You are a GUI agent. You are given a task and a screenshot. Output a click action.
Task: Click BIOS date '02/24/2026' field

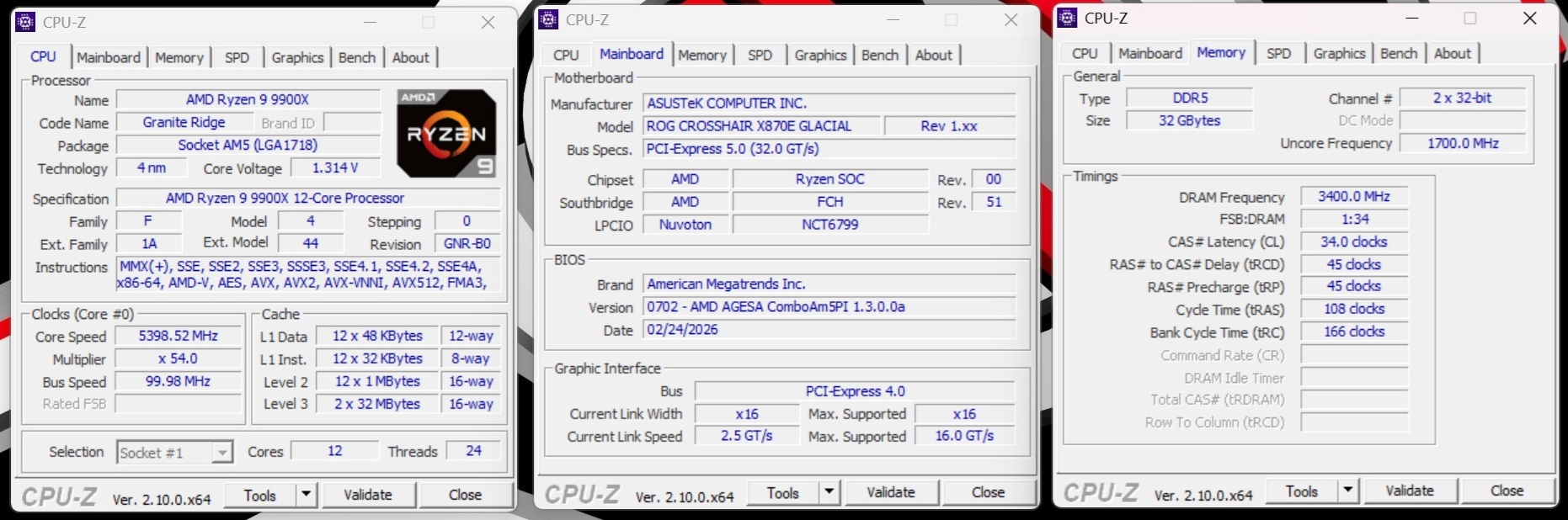pos(829,329)
